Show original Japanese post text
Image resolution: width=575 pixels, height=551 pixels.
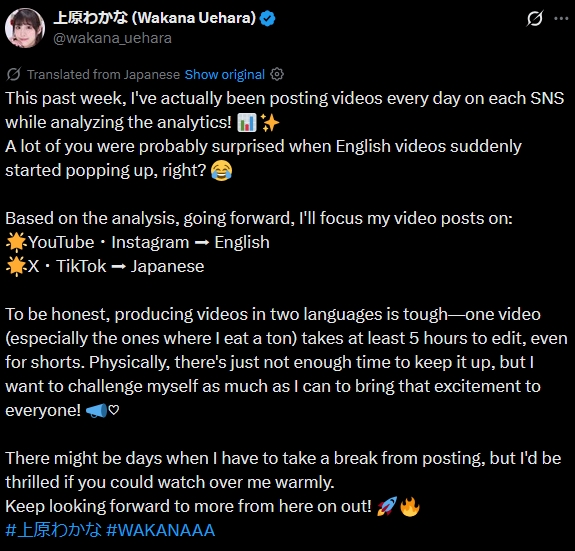click(x=224, y=74)
